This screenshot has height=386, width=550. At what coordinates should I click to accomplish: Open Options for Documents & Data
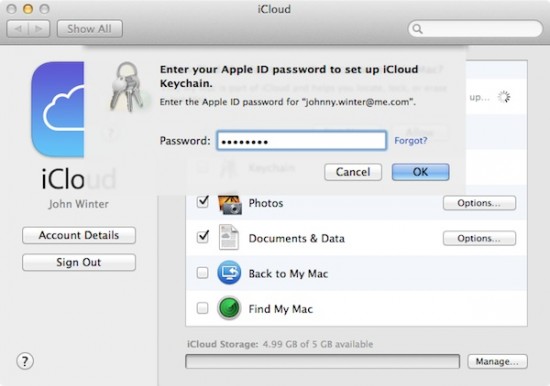pyautogui.click(x=479, y=239)
